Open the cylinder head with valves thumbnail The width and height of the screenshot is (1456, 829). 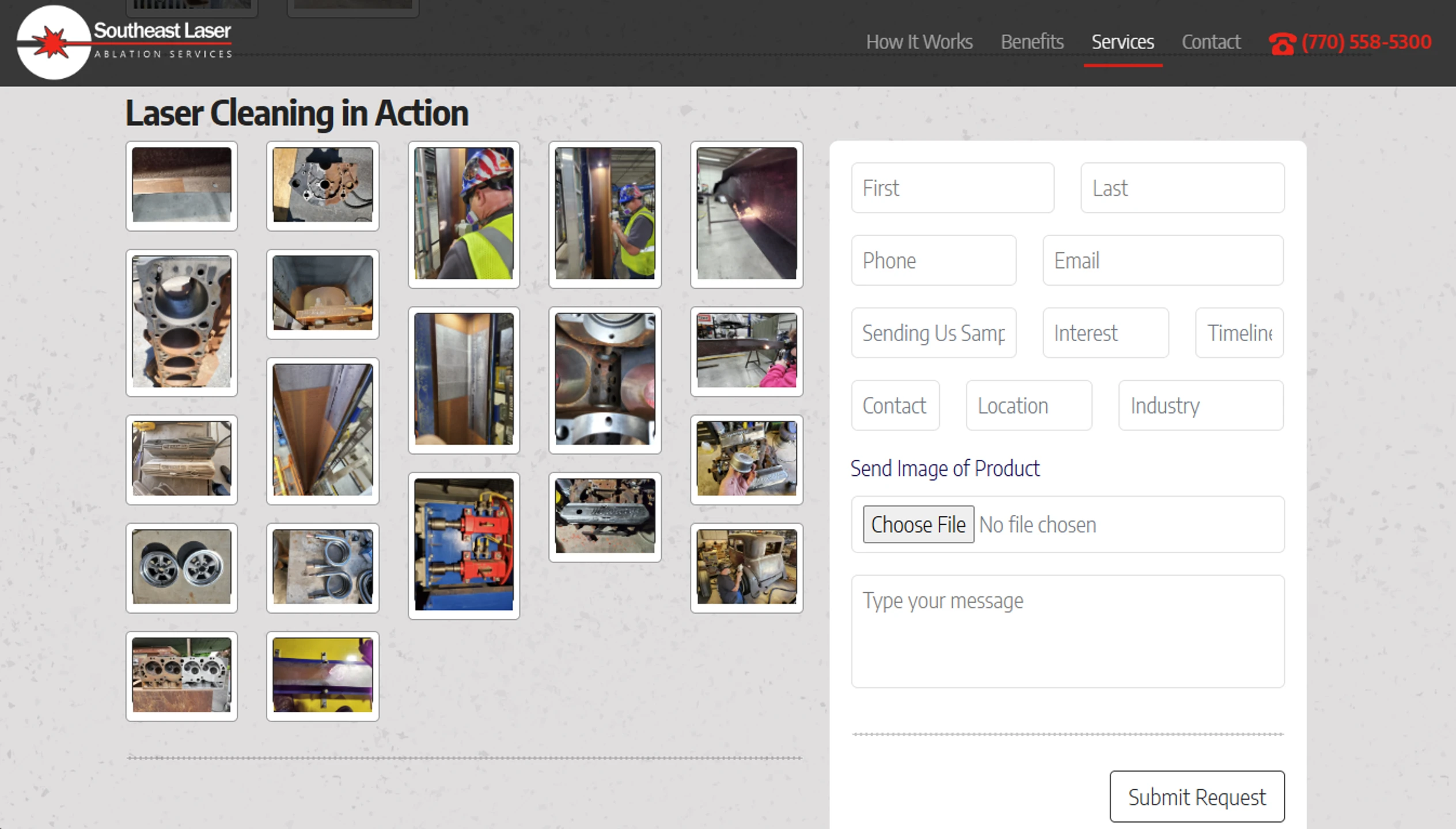tap(181, 676)
